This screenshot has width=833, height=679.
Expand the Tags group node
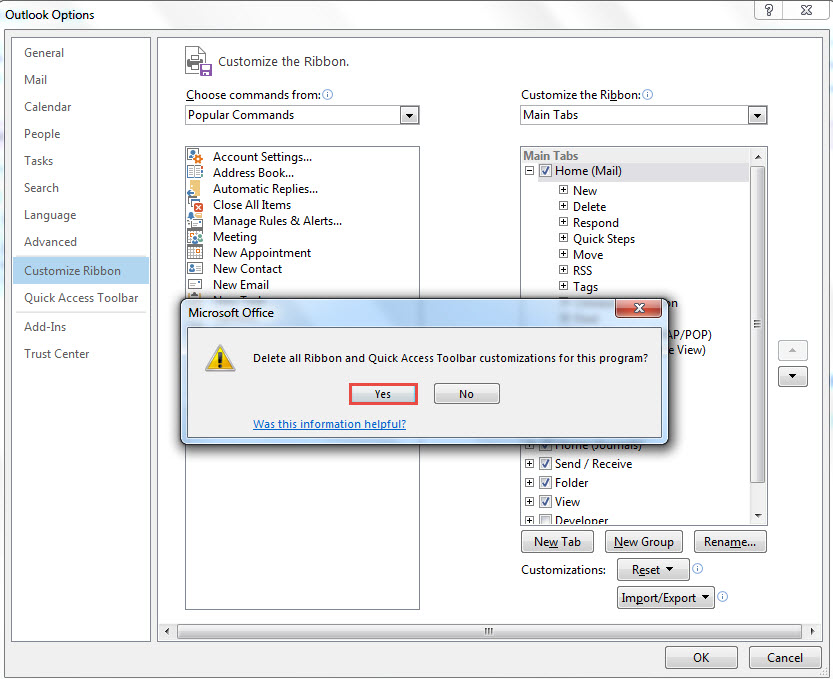[563, 286]
